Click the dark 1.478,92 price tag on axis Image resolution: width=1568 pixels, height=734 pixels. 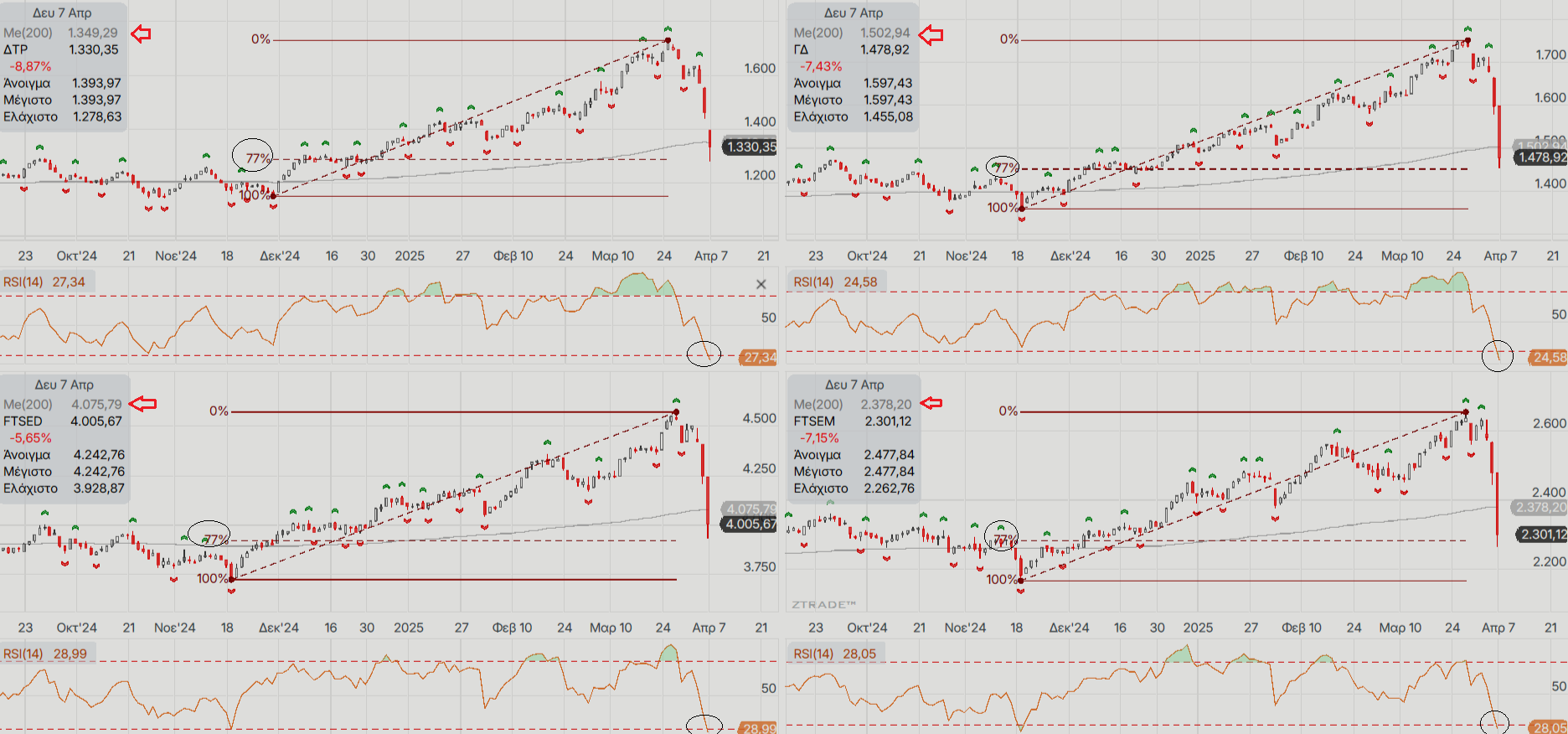[x=1541, y=157]
